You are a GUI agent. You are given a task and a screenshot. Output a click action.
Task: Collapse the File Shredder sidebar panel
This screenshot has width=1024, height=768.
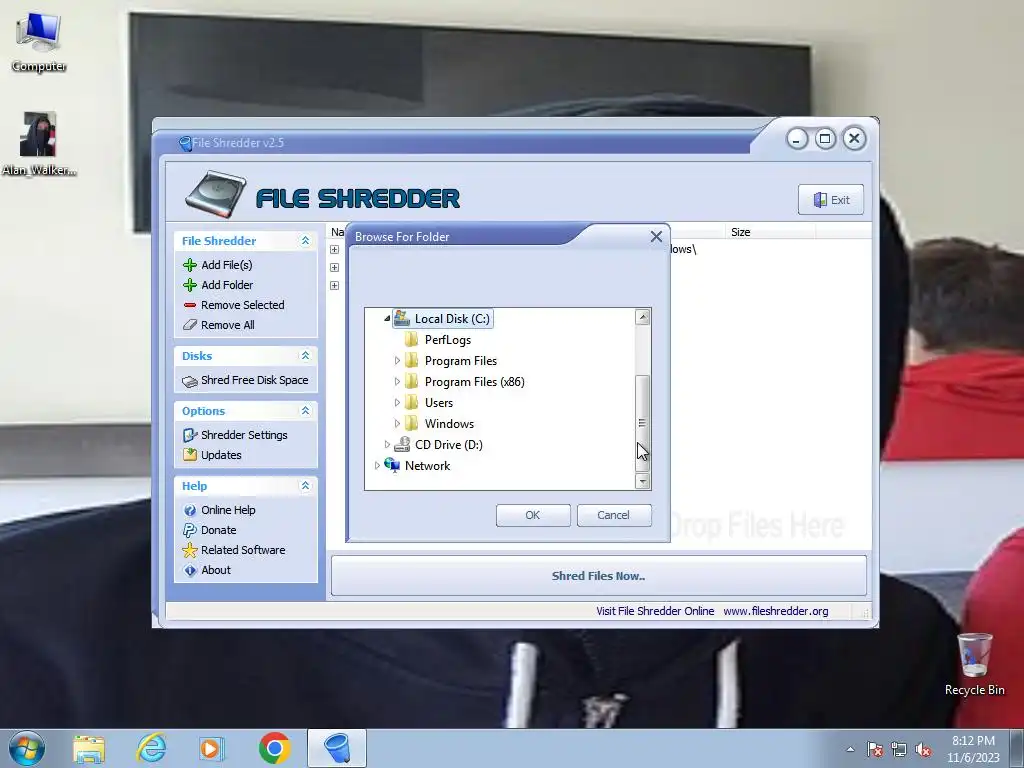click(305, 241)
